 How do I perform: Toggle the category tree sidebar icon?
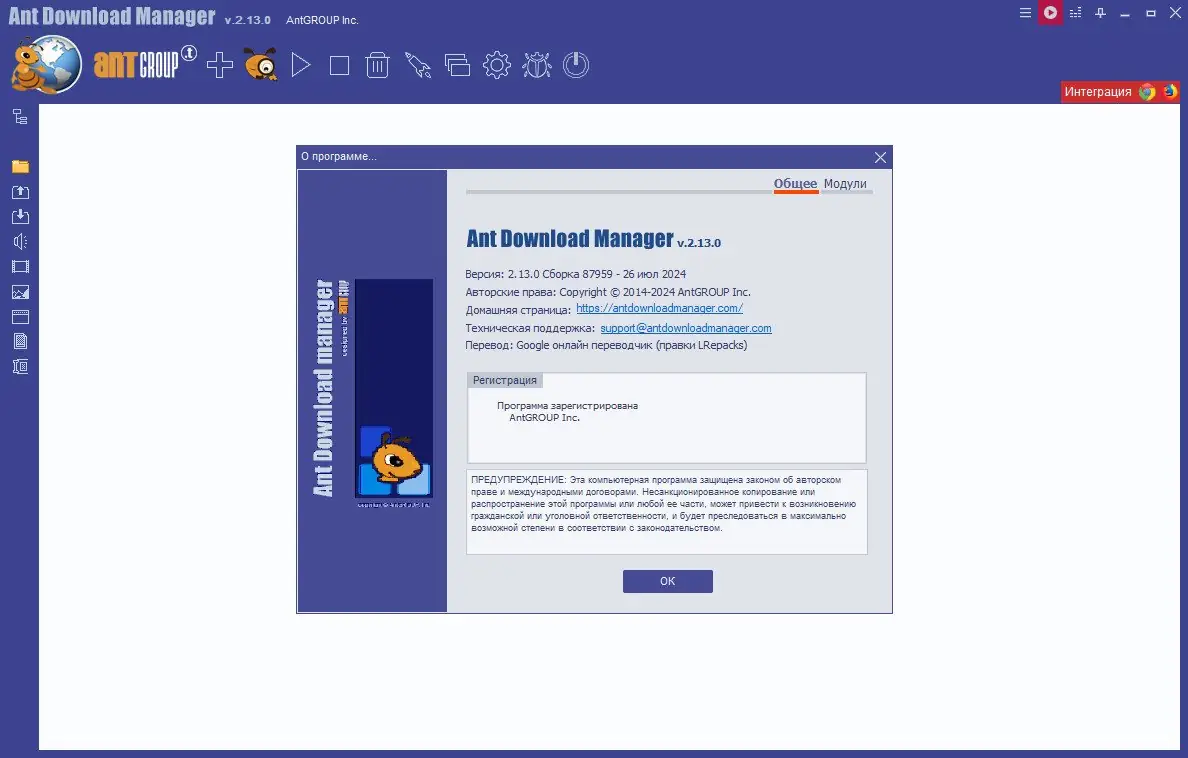20,117
